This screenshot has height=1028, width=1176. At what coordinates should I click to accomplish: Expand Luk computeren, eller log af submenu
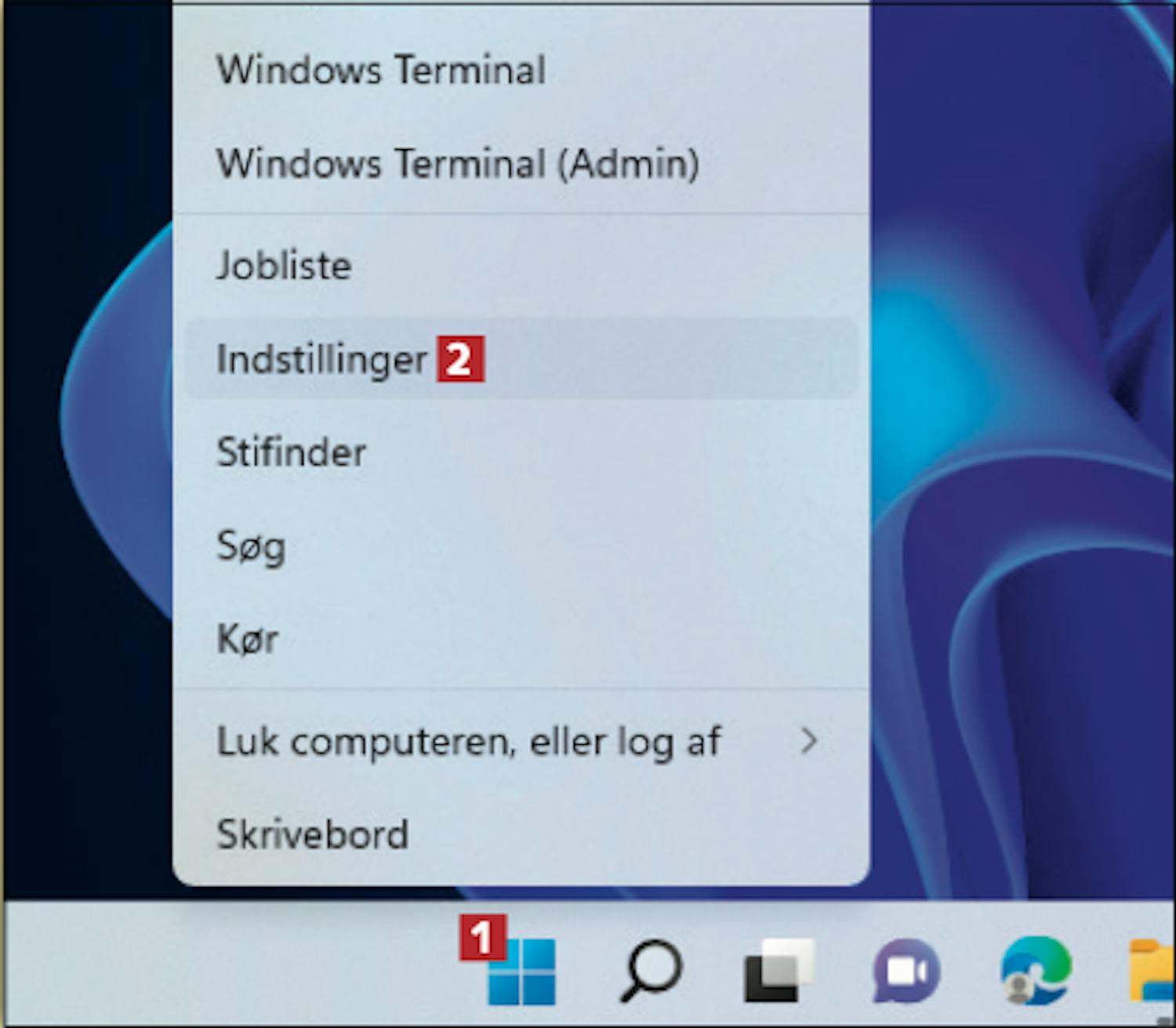tap(521, 741)
